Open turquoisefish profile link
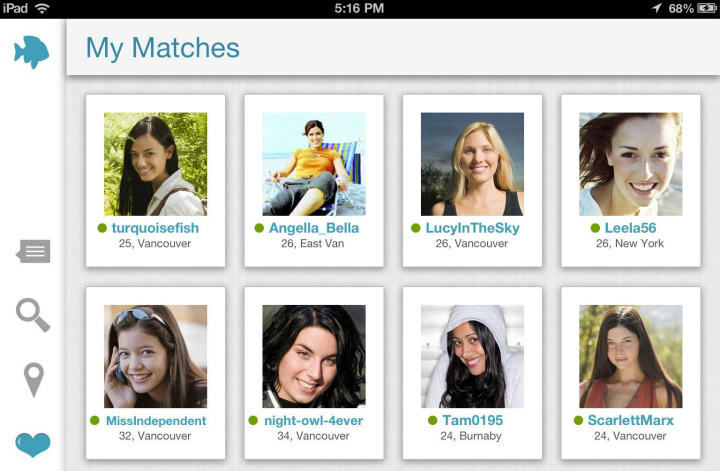The height and width of the screenshot is (471, 720). click(x=155, y=228)
